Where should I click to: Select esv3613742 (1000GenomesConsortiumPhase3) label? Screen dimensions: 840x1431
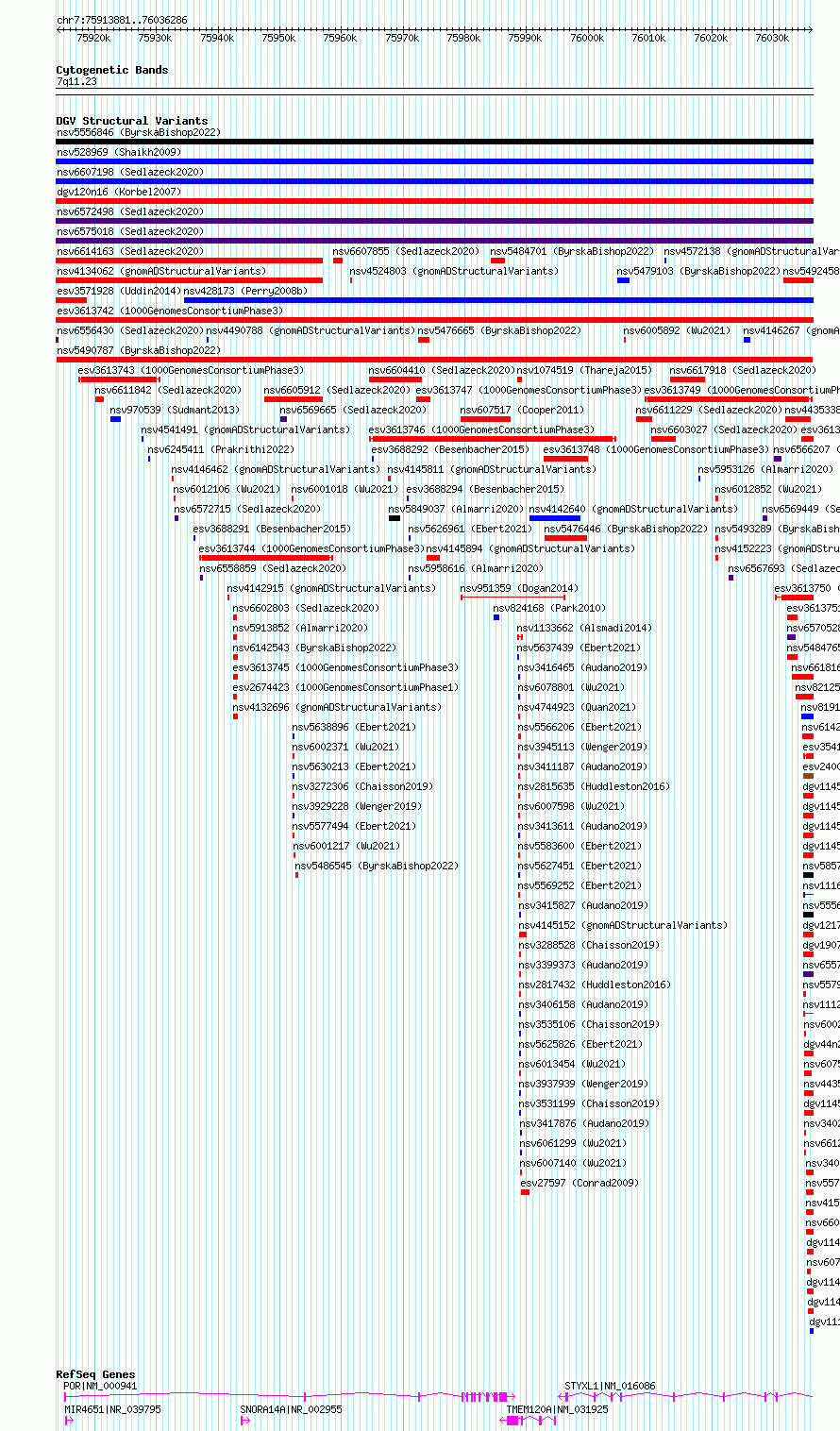point(170,311)
